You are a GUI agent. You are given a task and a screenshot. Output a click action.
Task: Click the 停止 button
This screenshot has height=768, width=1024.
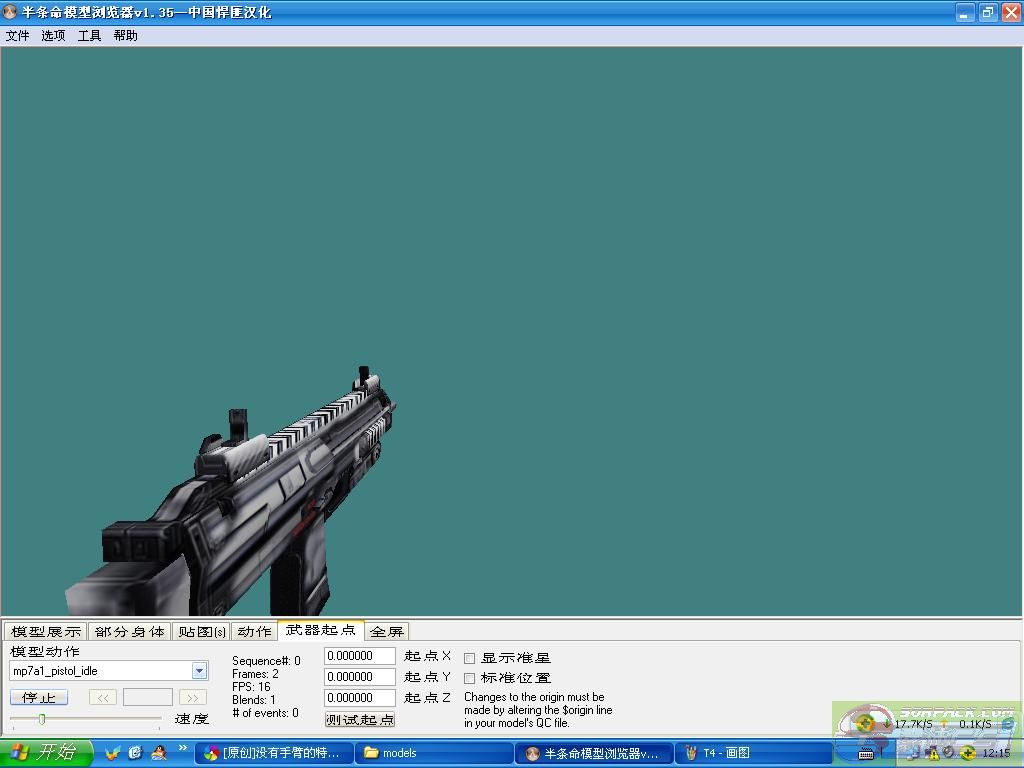pyautogui.click(x=38, y=697)
